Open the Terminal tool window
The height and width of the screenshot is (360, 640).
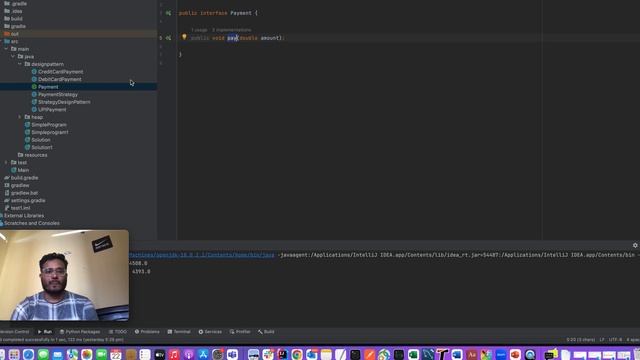tap(179, 332)
